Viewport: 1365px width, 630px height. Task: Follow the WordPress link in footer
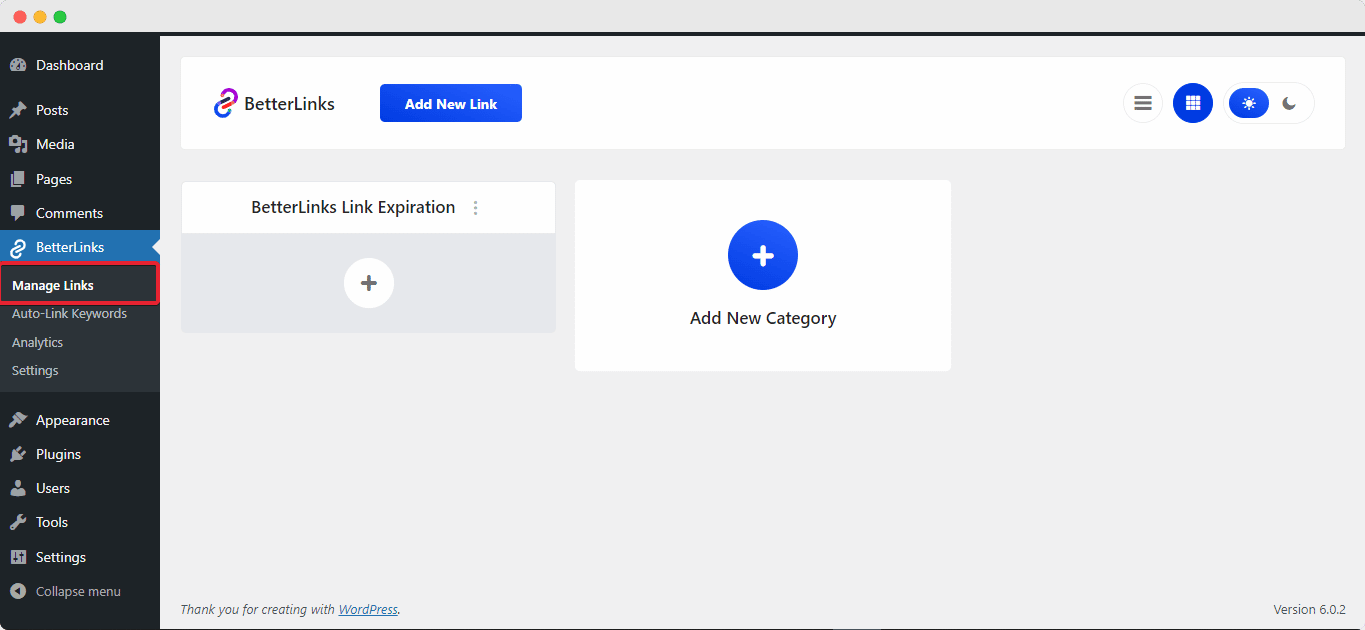click(x=368, y=609)
